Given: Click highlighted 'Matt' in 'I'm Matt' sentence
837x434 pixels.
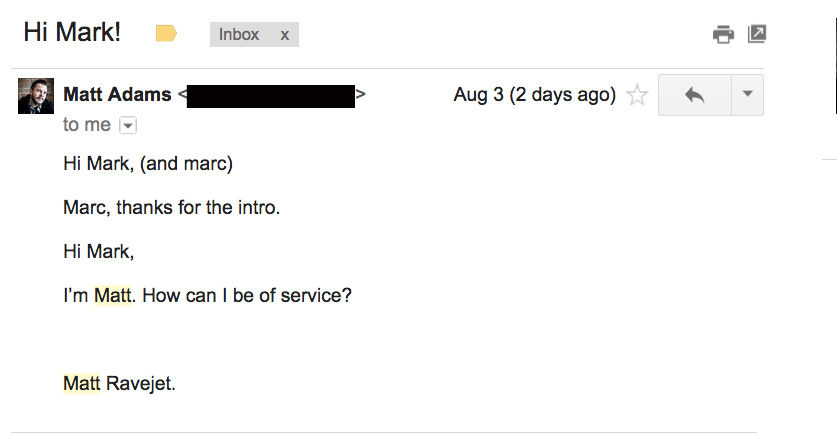Looking at the screenshot, I should click(113, 295).
